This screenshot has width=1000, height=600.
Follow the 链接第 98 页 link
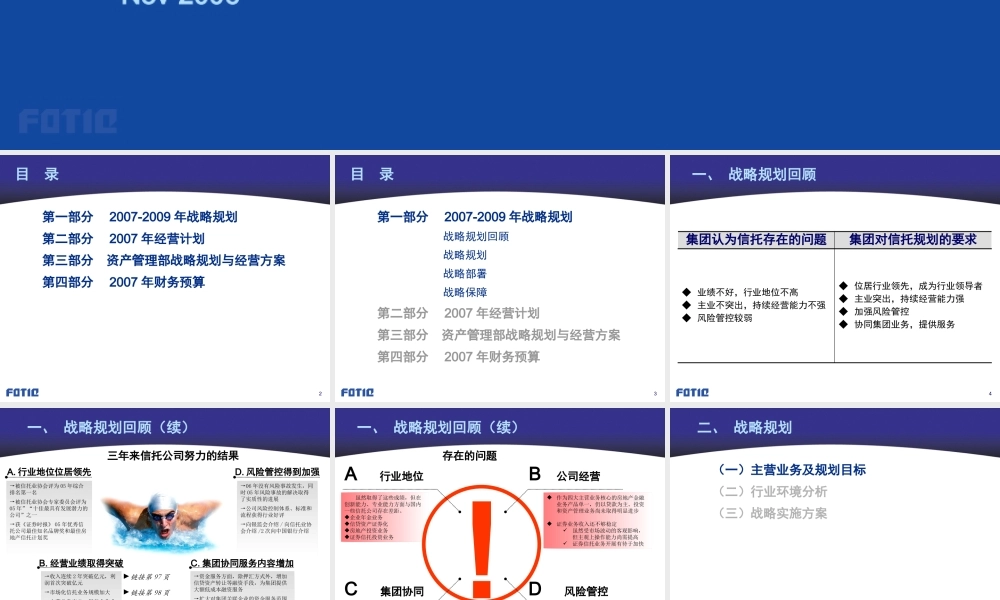(151, 592)
